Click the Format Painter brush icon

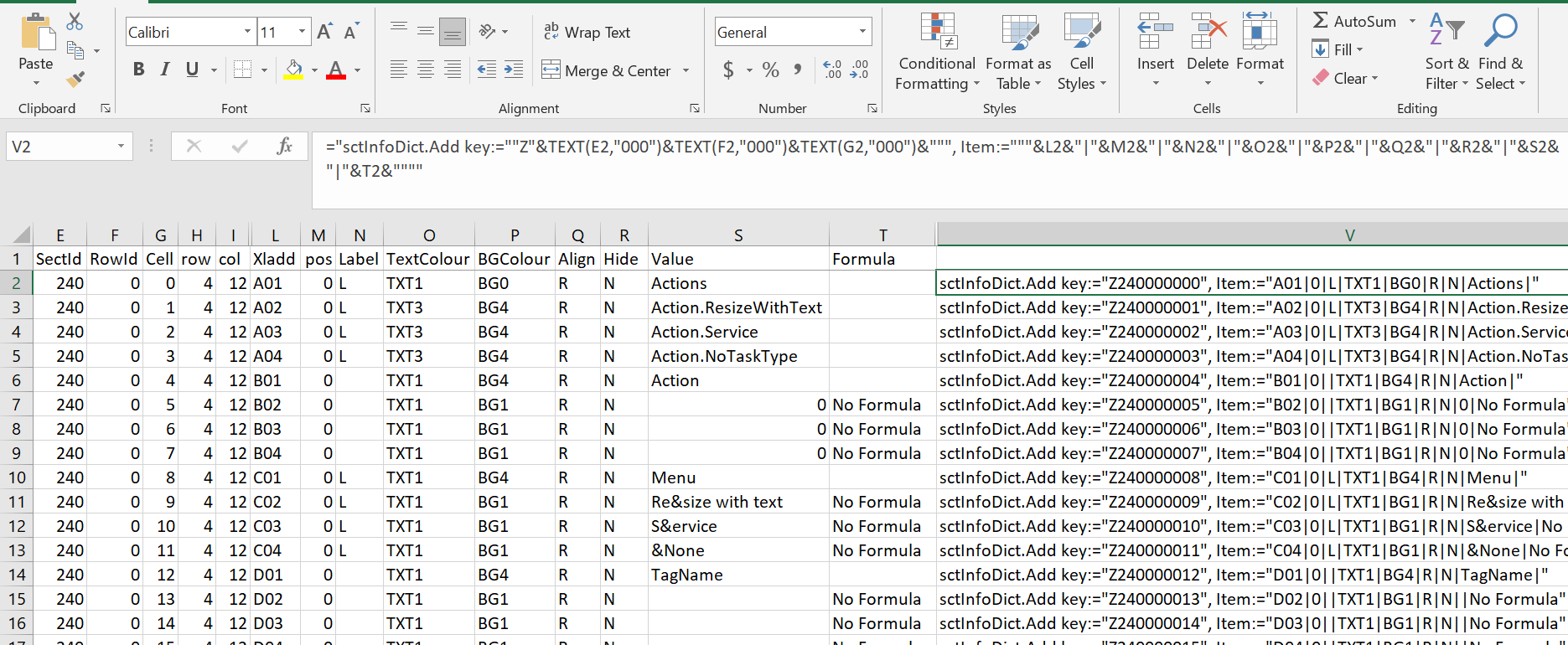(x=75, y=80)
